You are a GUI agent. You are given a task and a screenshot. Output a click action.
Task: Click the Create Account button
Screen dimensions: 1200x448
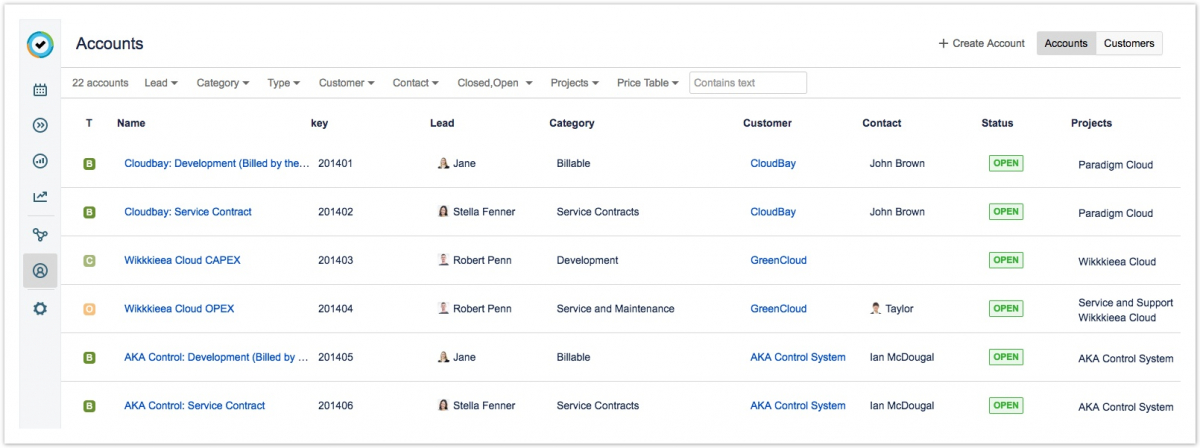point(982,43)
